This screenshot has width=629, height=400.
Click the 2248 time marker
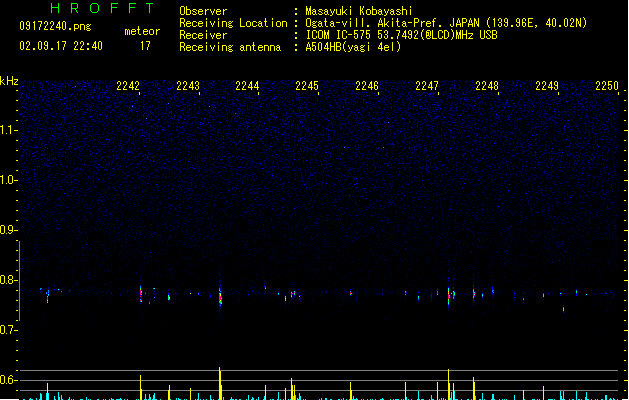[487, 86]
